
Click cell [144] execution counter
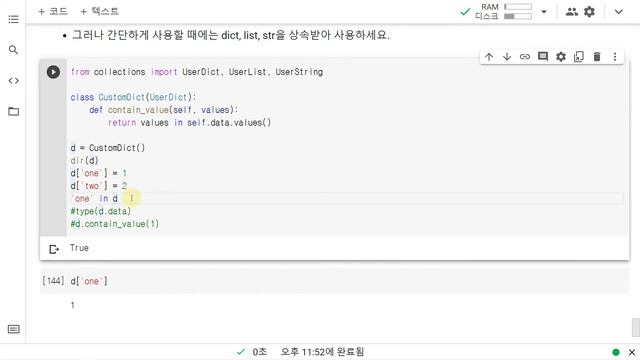(53, 281)
